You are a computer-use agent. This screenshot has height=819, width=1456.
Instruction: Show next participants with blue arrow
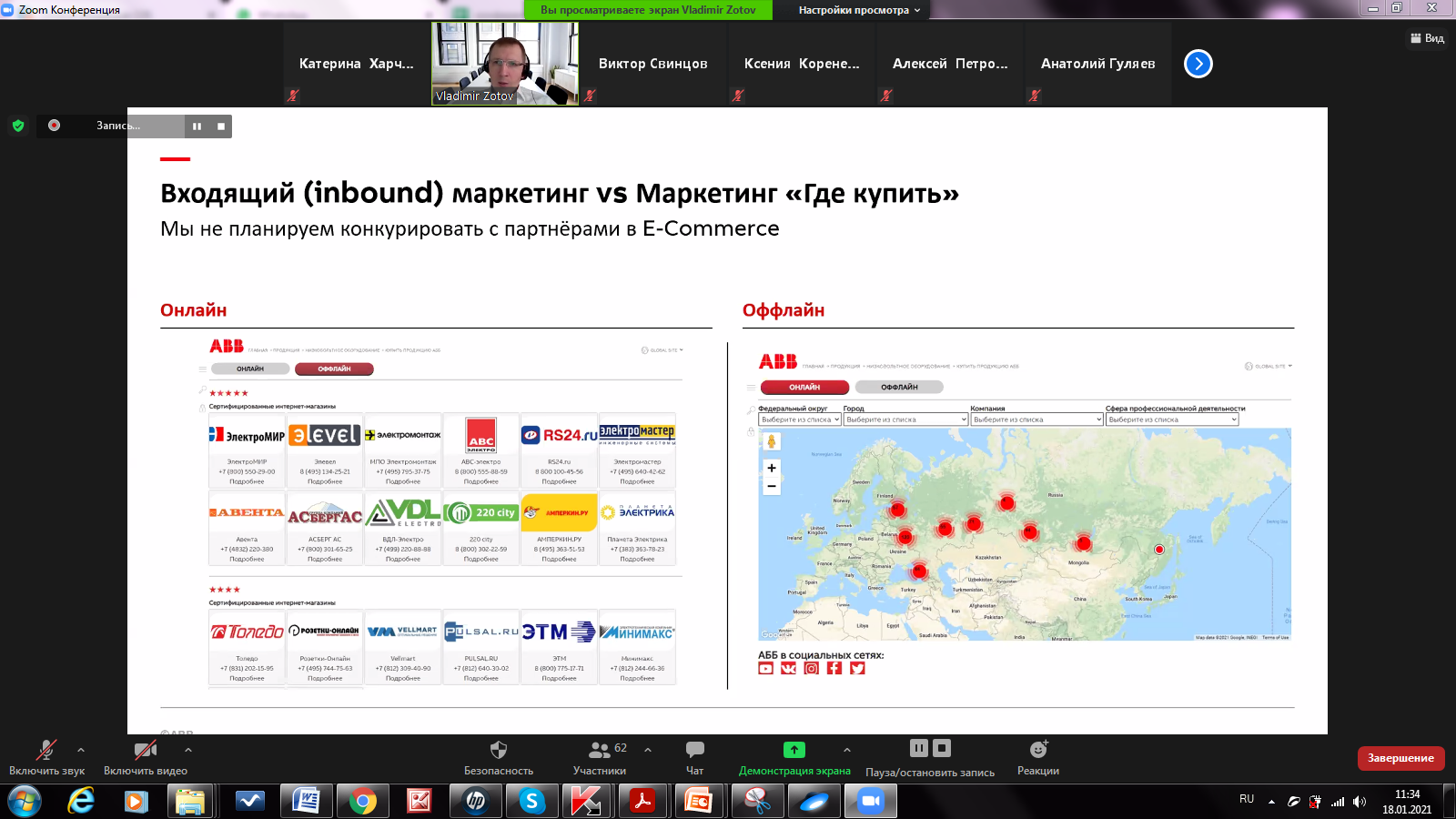click(x=1198, y=64)
